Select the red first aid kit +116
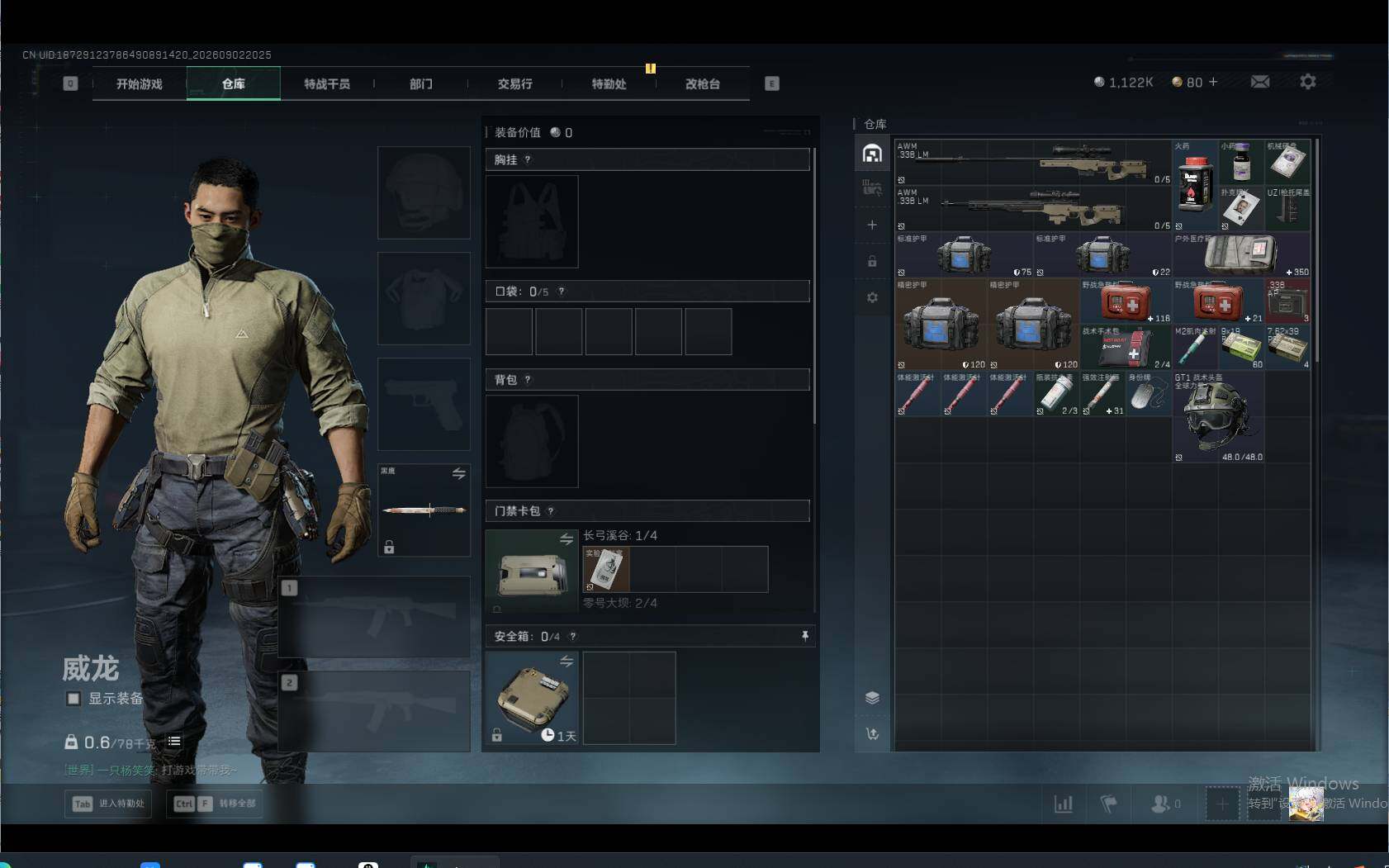This screenshot has width=1389, height=868. coord(1126,301)
